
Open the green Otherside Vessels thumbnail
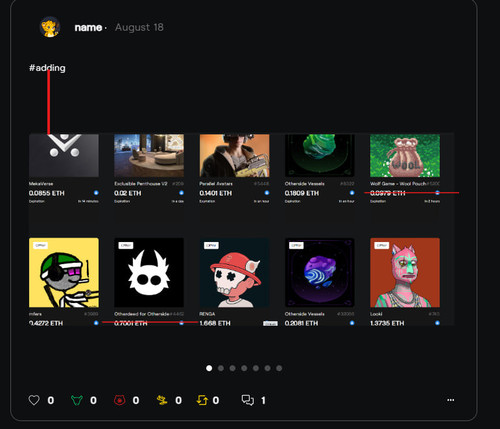[x=320, y=155]
